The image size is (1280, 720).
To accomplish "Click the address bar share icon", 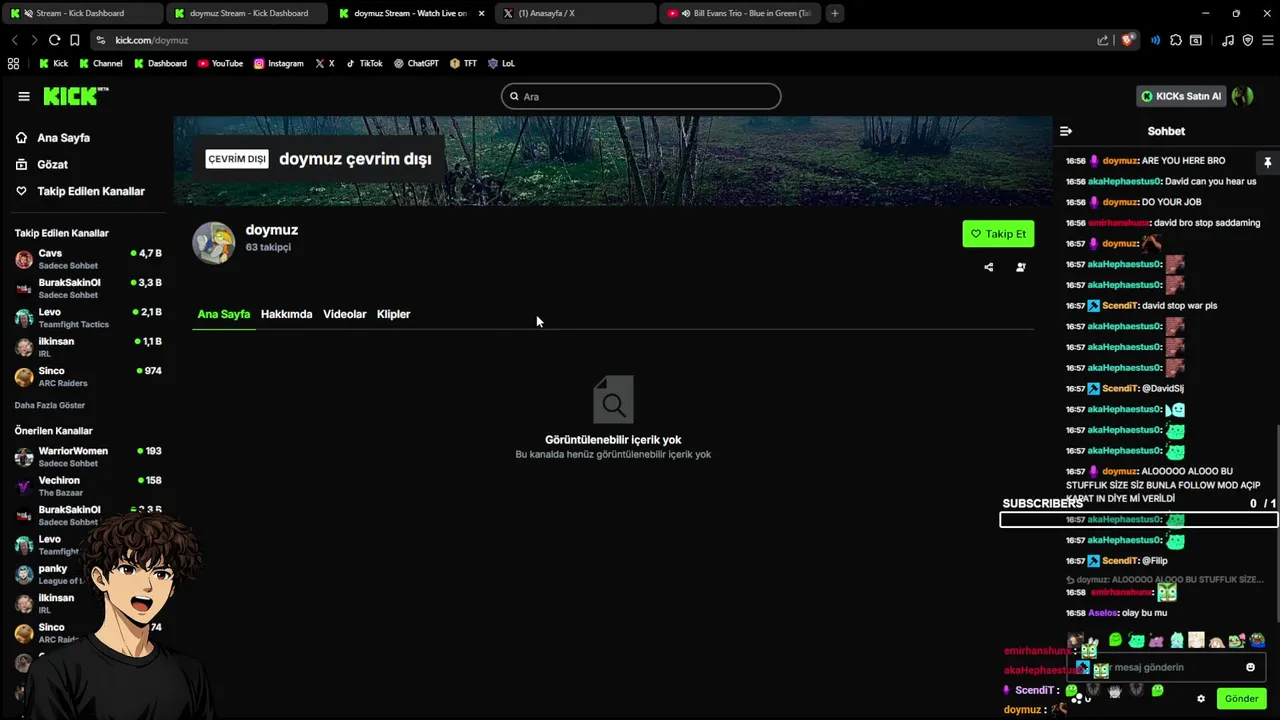I will [x=1103, y=40].
